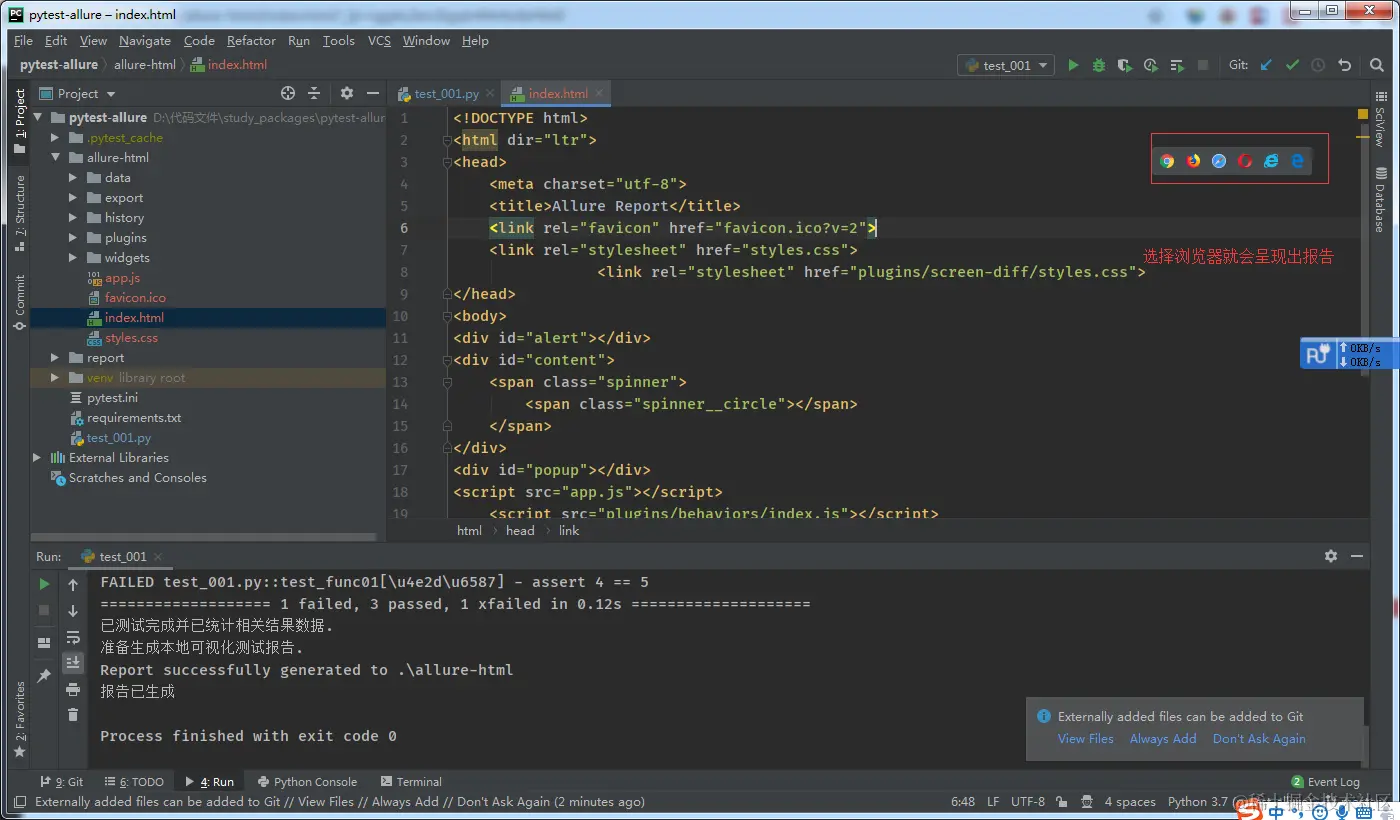
Task: Open index.html in Safari browser icon
Action: pyautogui.click(x=1219, y=161)
